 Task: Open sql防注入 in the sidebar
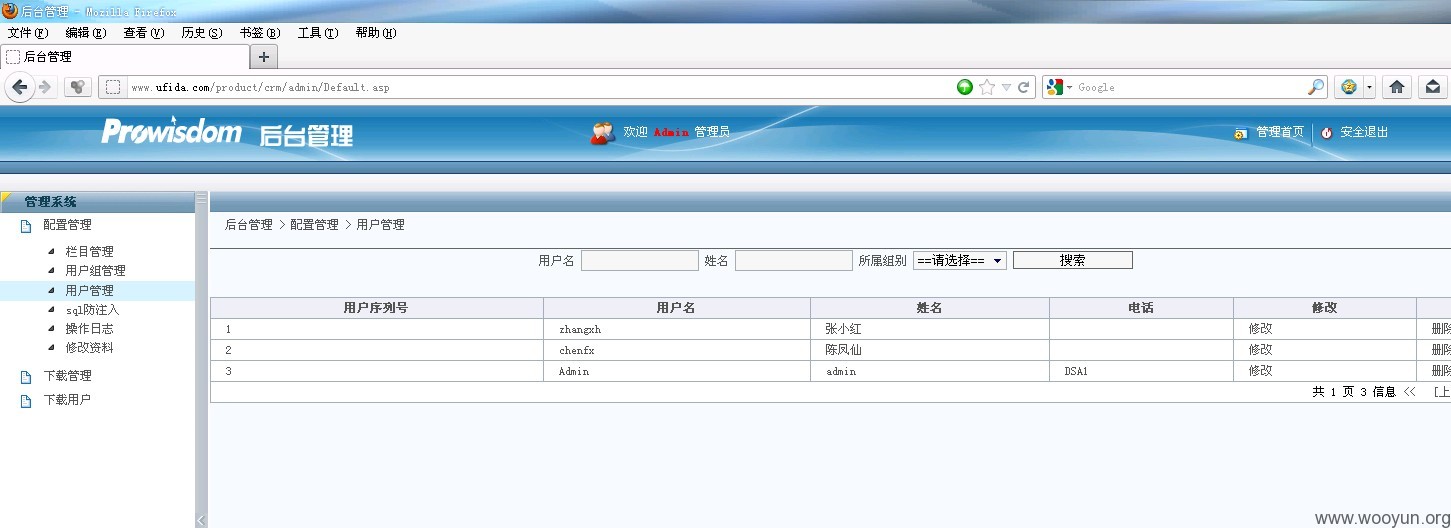coord(92,310)
